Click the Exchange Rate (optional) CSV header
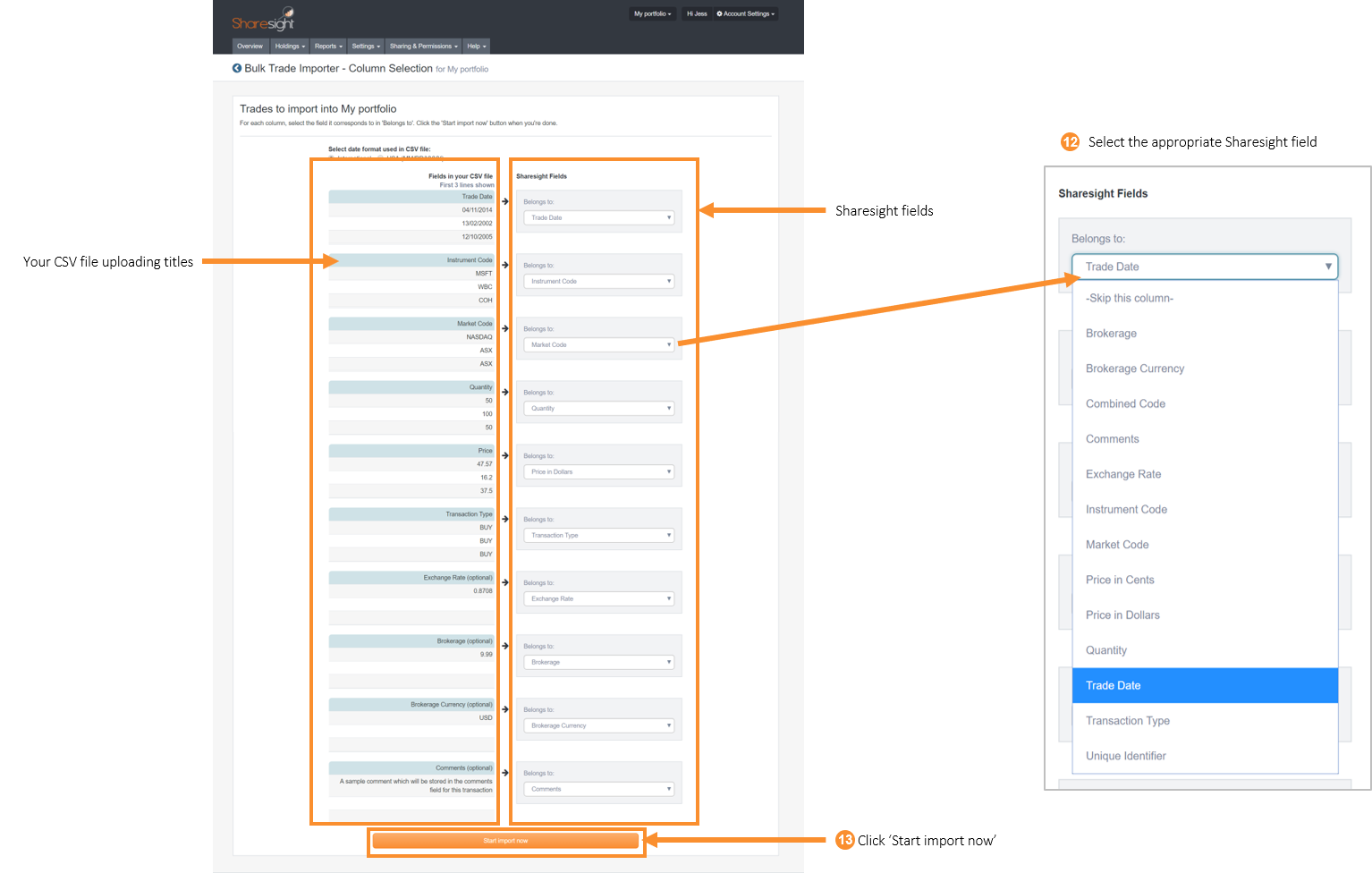The width and height of the screenshot is (1372, 873). [x=411, y=578]
